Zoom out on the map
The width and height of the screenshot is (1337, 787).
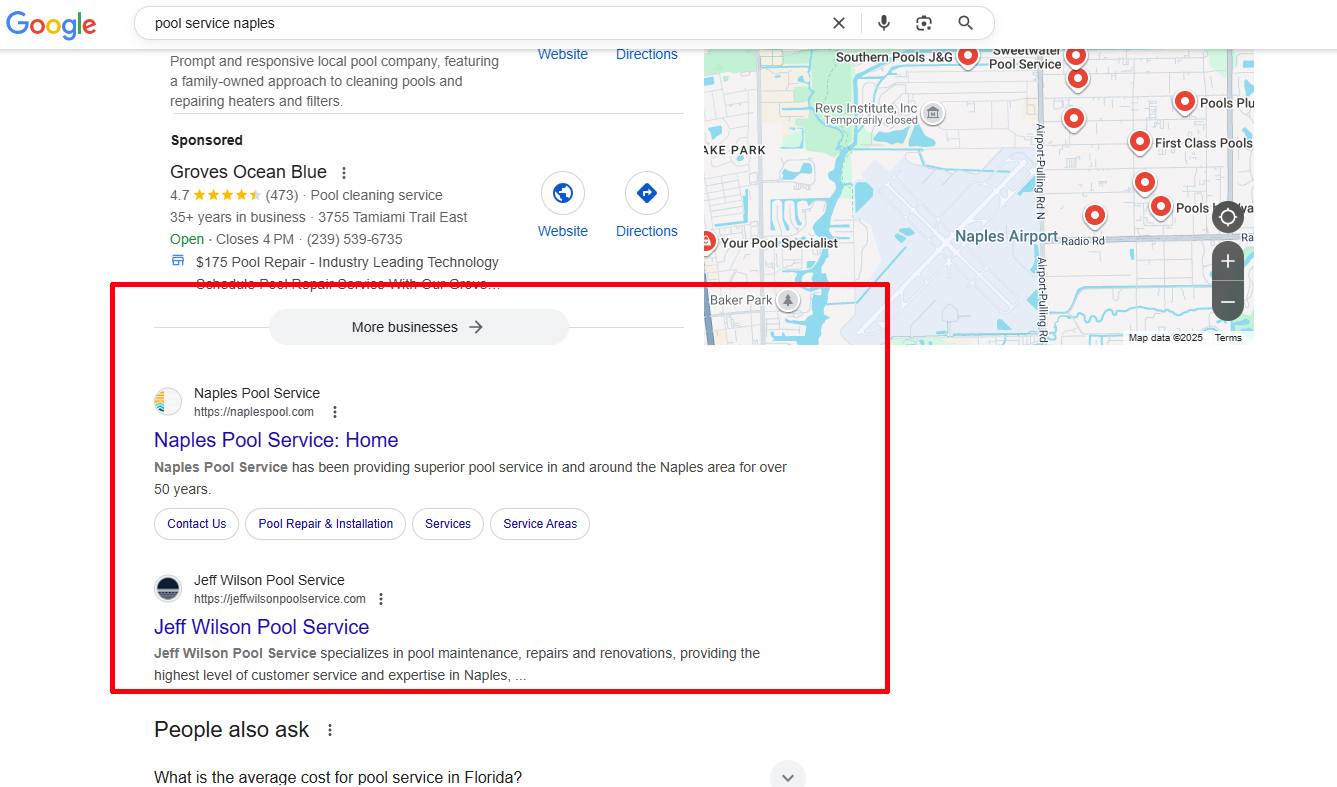(x=1228, y=302)
